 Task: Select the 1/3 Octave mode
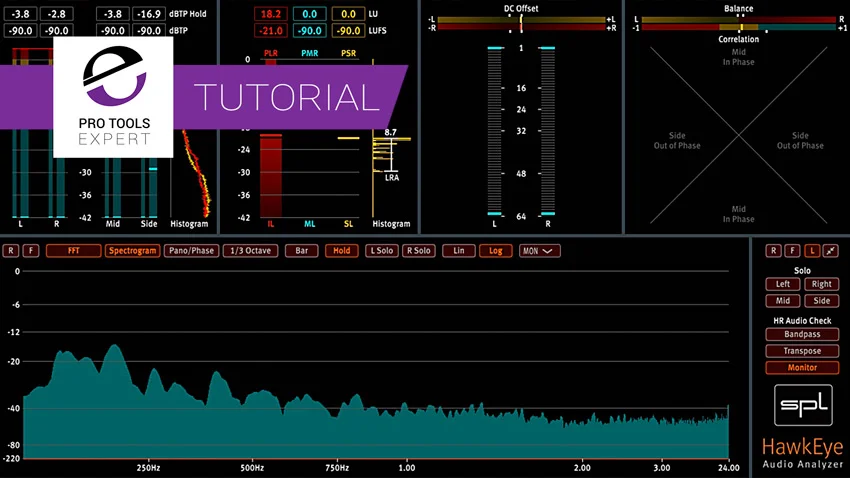(x=250, y=250)
